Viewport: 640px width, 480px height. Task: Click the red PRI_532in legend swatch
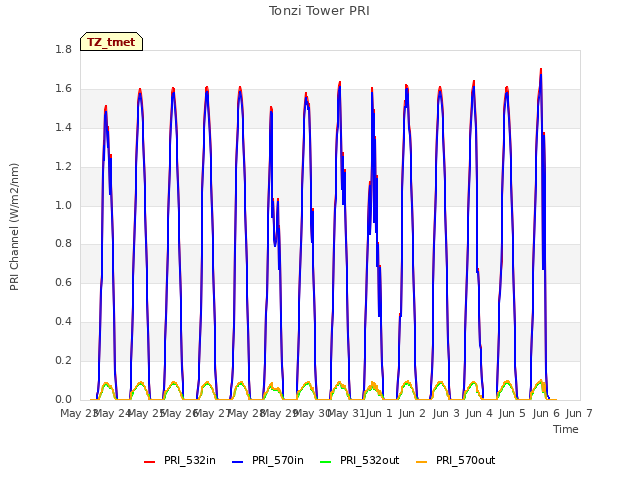[149, 462]
